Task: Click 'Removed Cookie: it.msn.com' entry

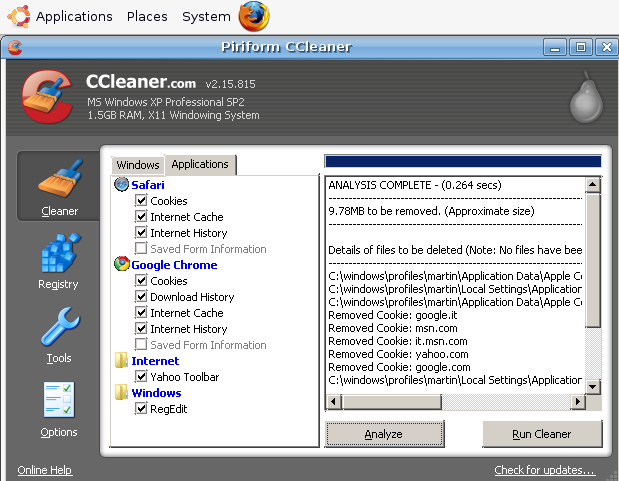Action: 398,341
